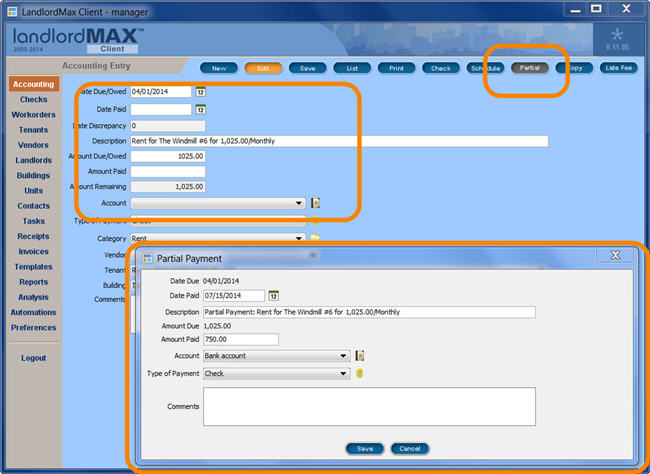
Task: Open Preferences in sidebar
Action: (x=34, y=328)
